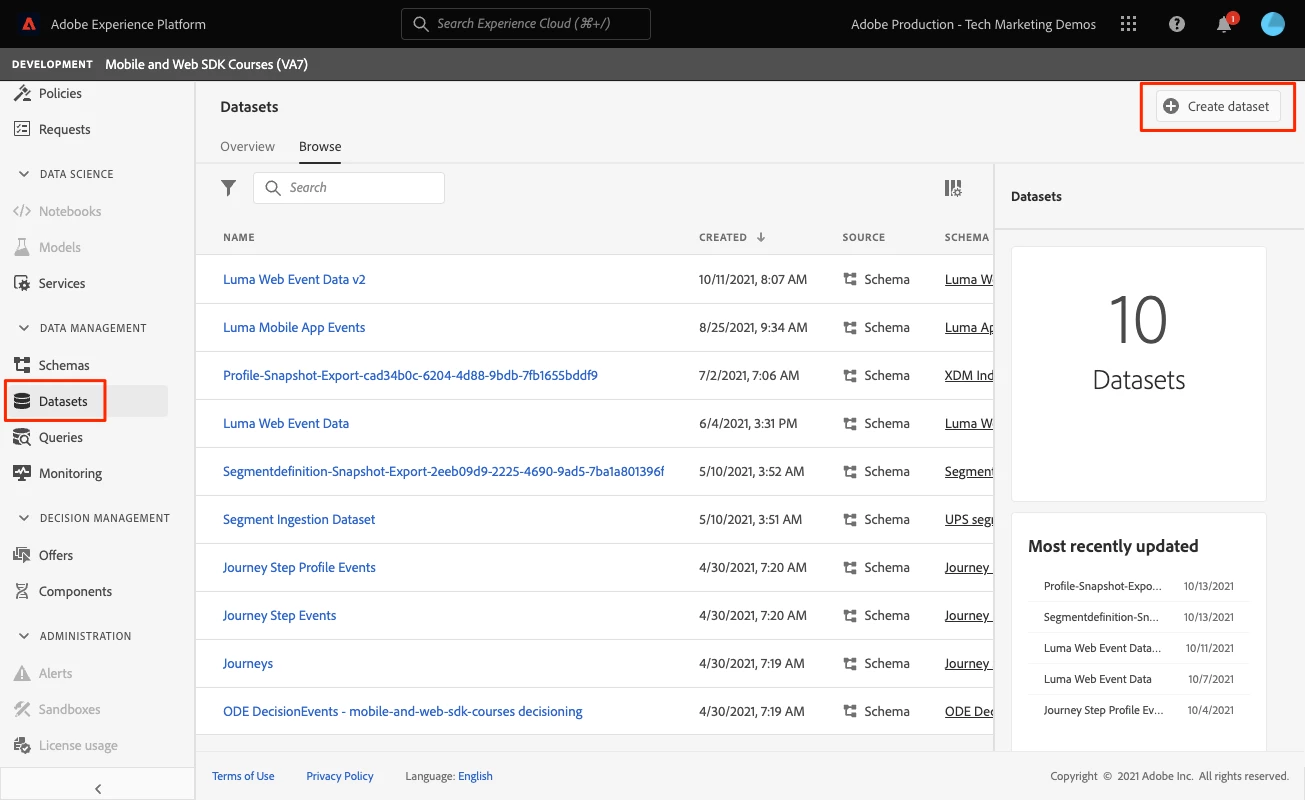This screenshot has width=1305, height=800.
Task: Open Alerts in the sidebar
Action: (55, 673)
